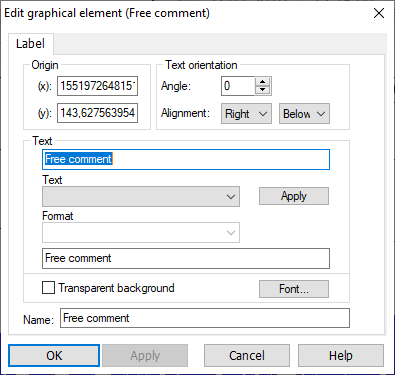Increase the Angle with up arrow
The height and width of the screenshot is (375, 395).
point(263,82)
